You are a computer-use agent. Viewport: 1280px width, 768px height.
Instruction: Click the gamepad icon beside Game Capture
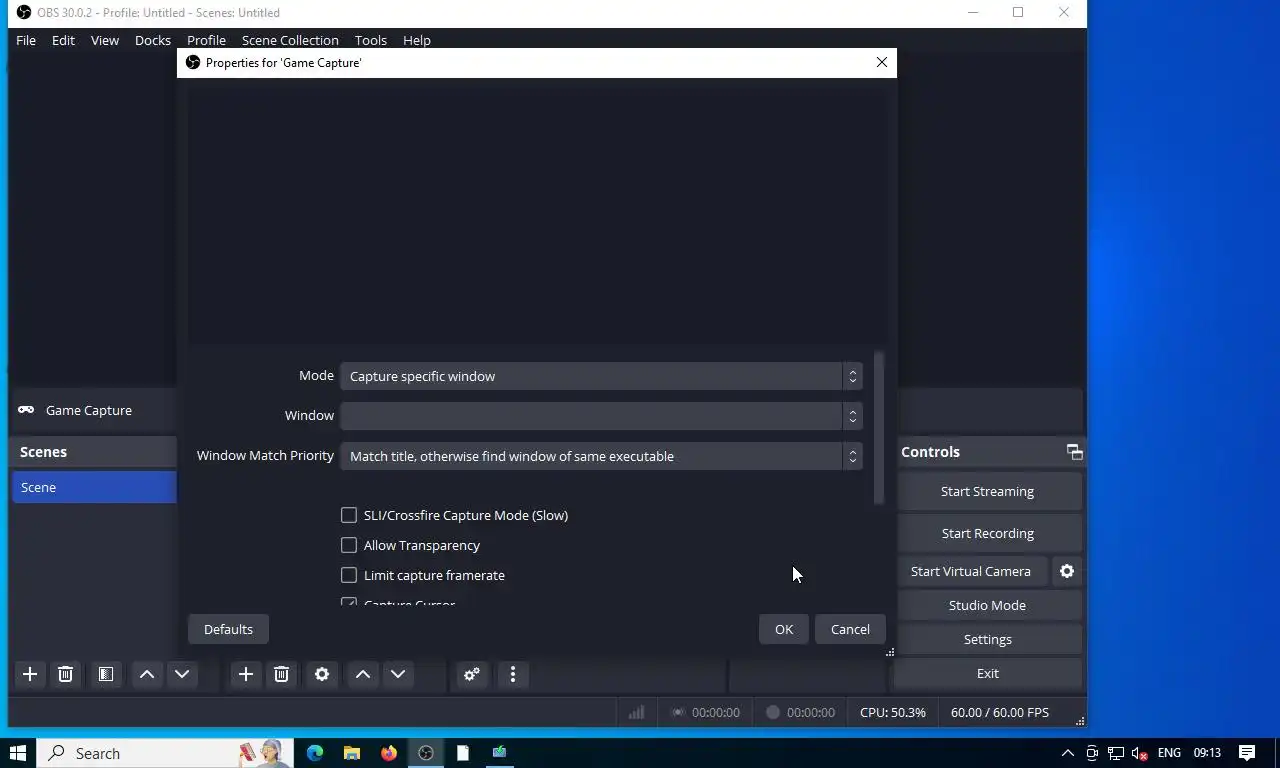(x=26, y=410)
